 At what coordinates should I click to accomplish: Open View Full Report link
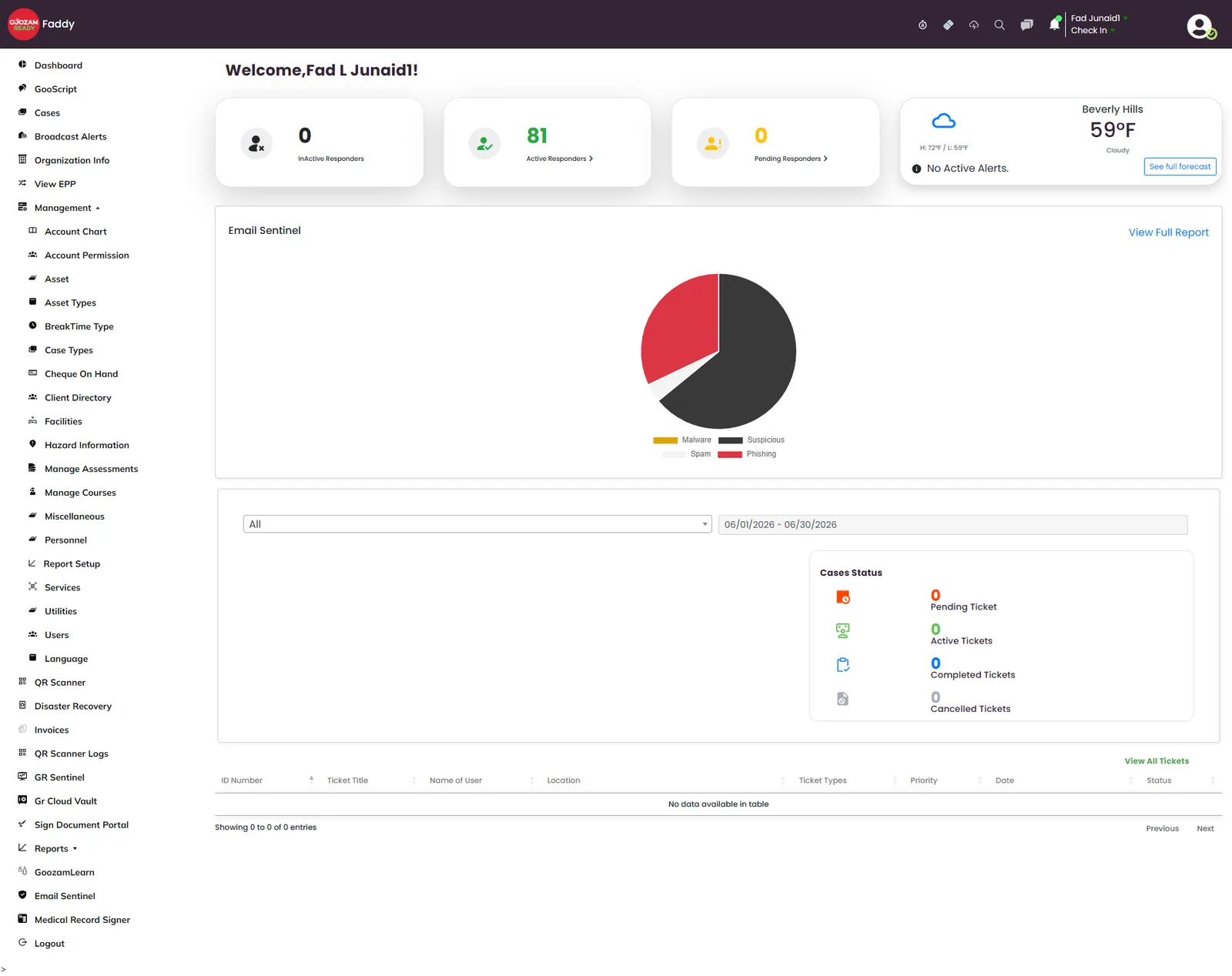(x=1168, y=232)
